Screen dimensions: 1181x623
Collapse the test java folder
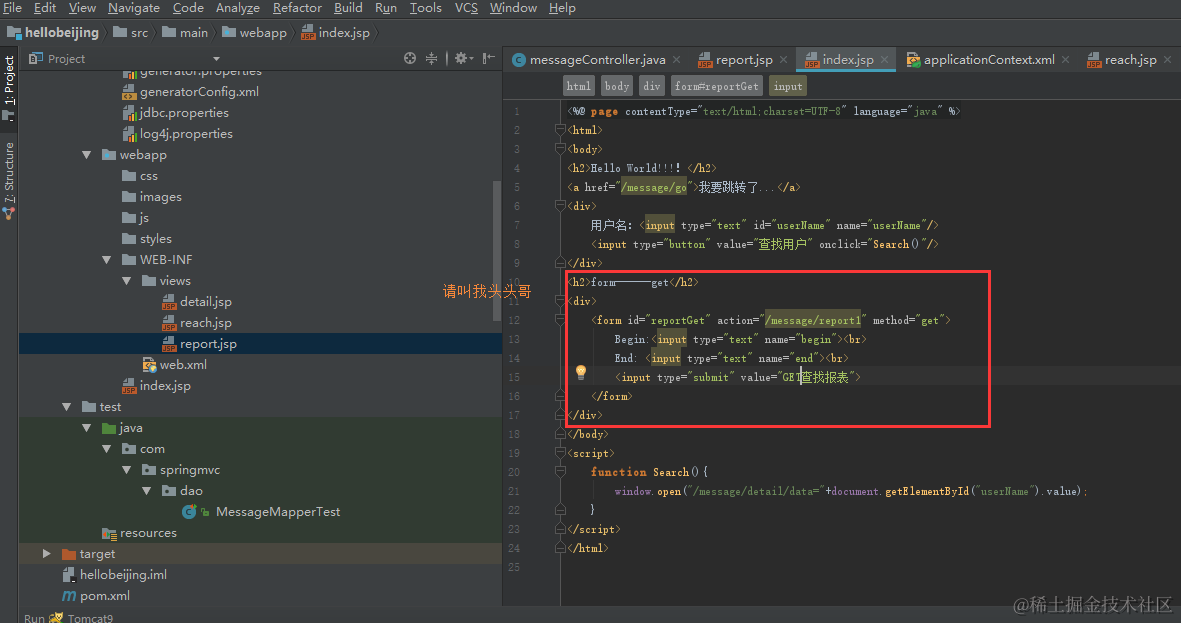(x=87, y=427)
